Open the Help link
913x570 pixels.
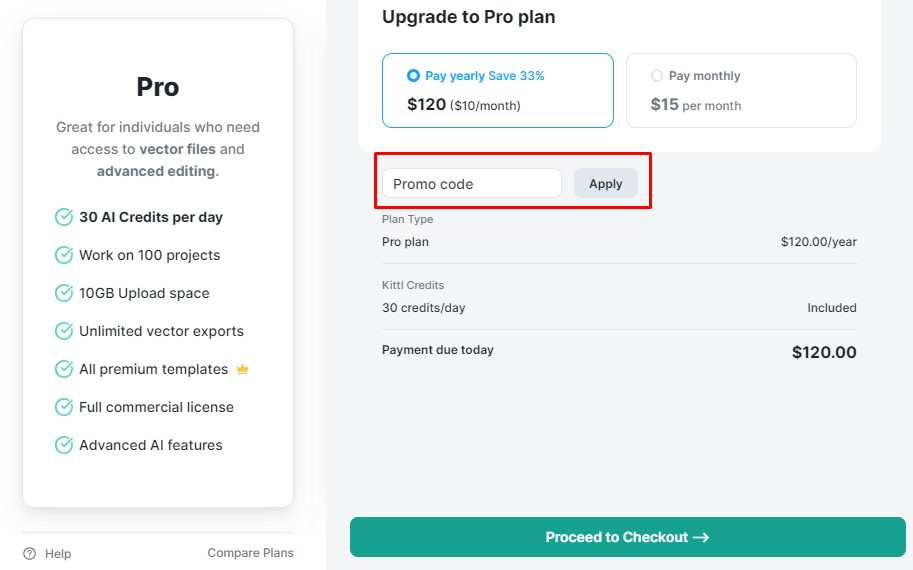tap(58, 553)
